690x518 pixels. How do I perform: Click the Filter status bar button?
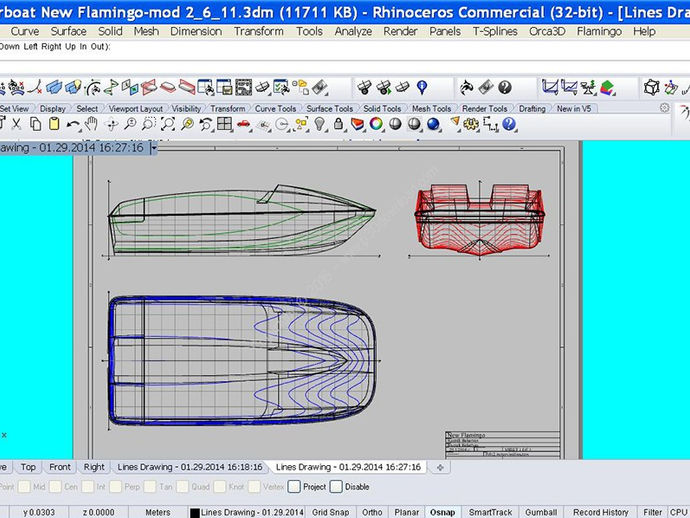click(652, 512)
